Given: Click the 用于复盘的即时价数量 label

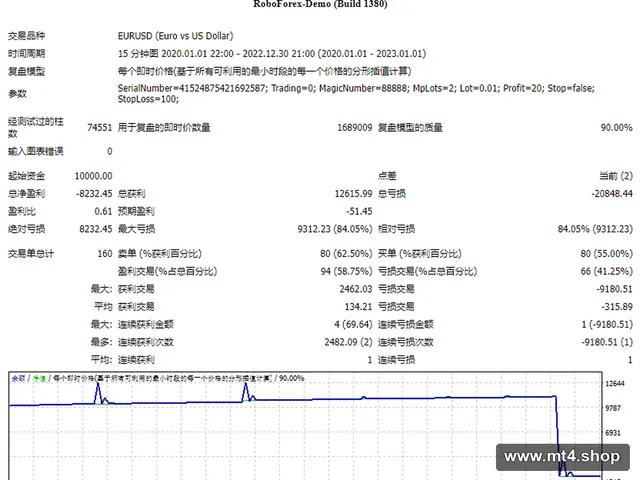Looking at the screenshot, I should click(x=164, y=128).
